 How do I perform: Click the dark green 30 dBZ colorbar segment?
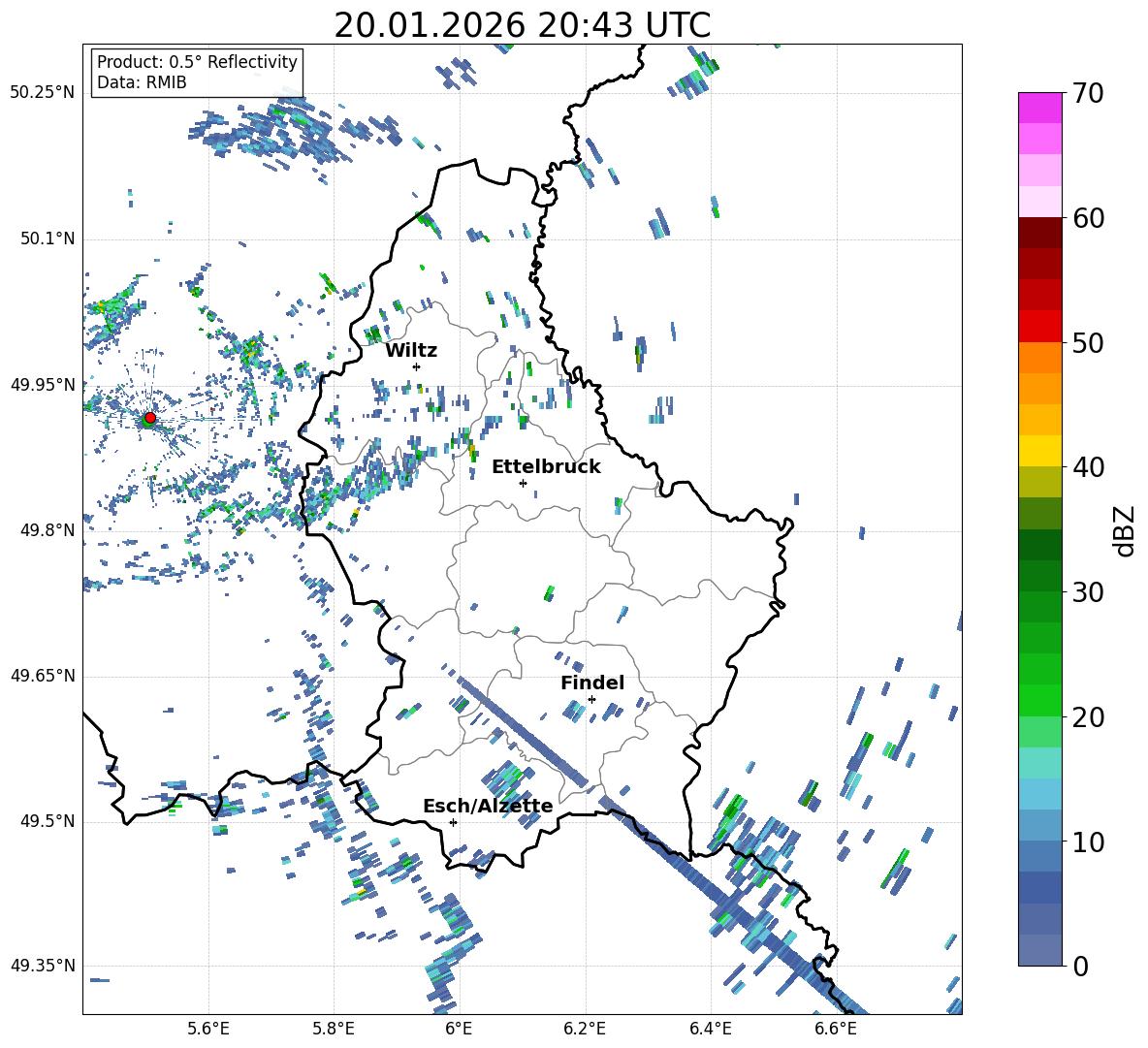pyautogui.click(x=1039, y=576)
